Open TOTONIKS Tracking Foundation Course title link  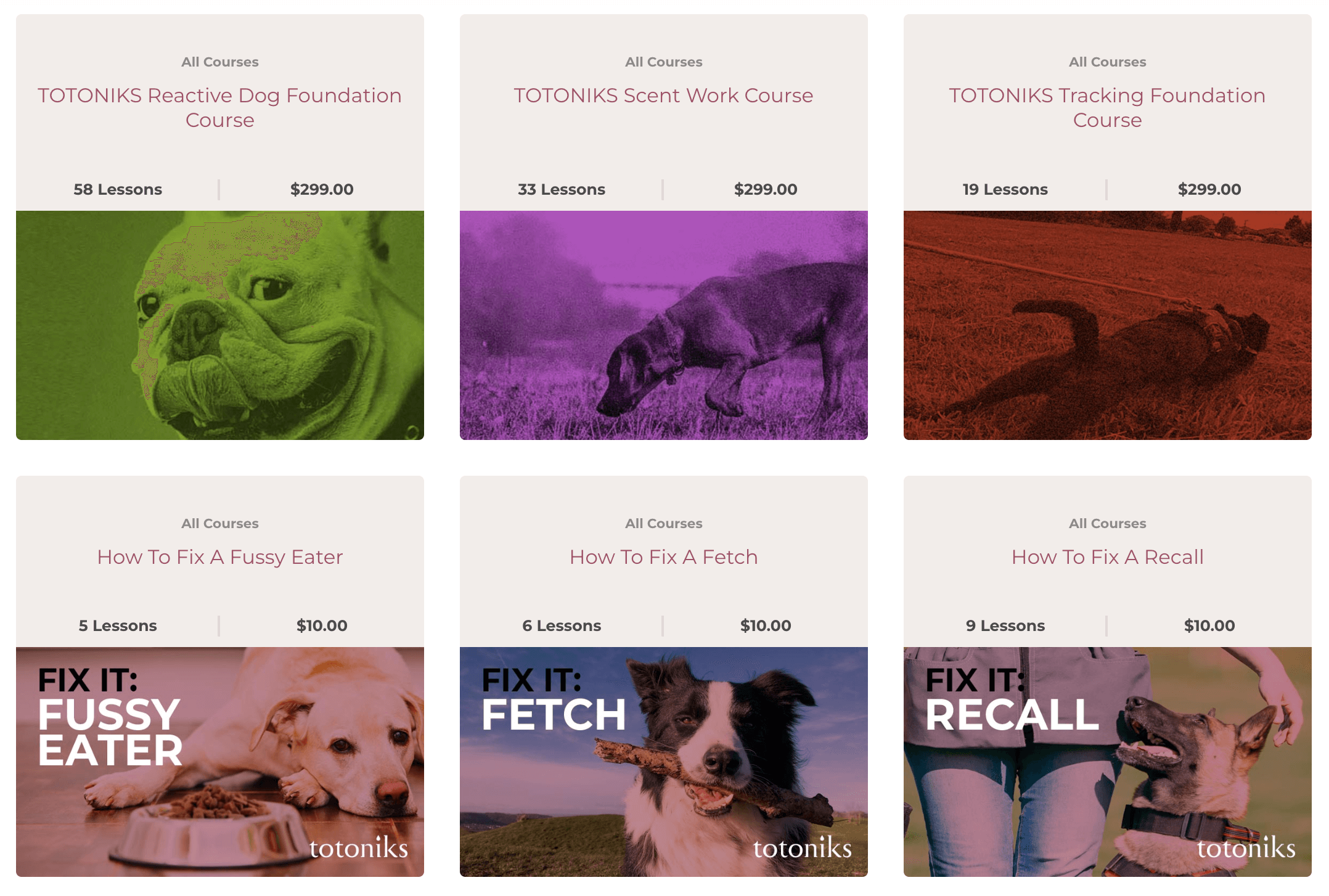pos(1107,107)
